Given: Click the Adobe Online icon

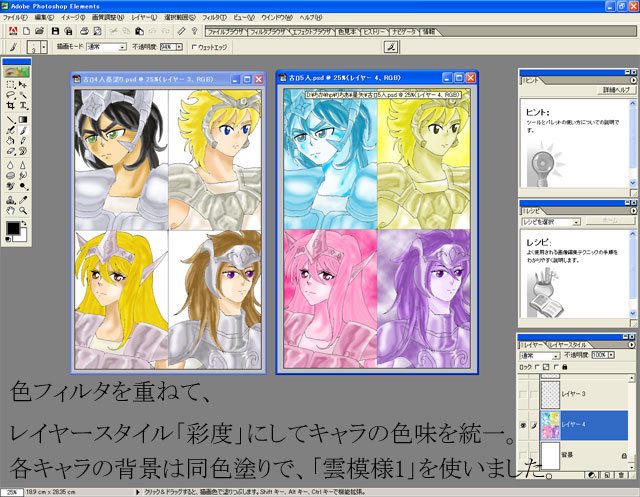Looking at the screenshot, I should click(x=13, y=31).
